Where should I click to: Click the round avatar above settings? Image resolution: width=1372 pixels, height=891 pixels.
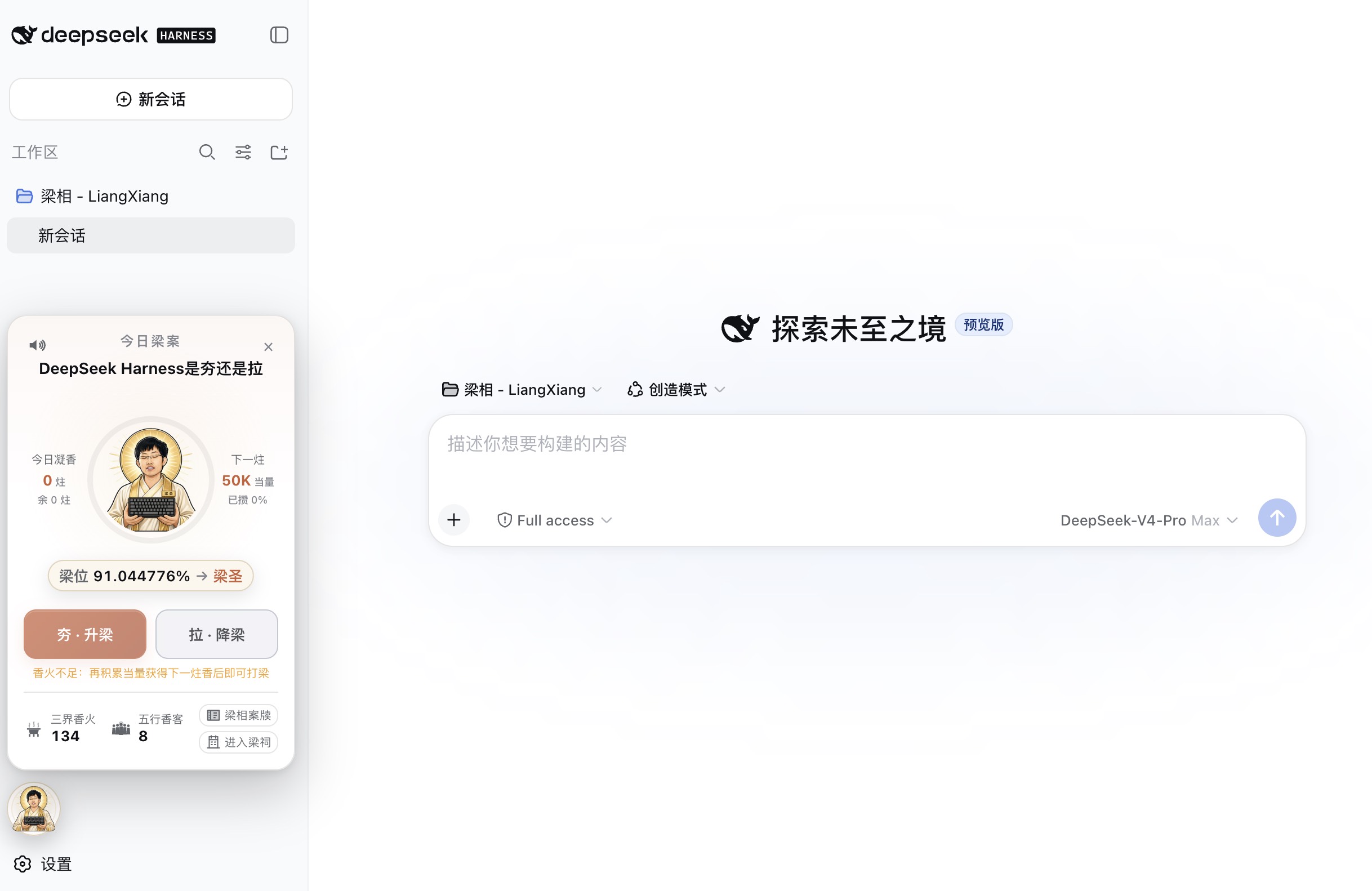34,809
